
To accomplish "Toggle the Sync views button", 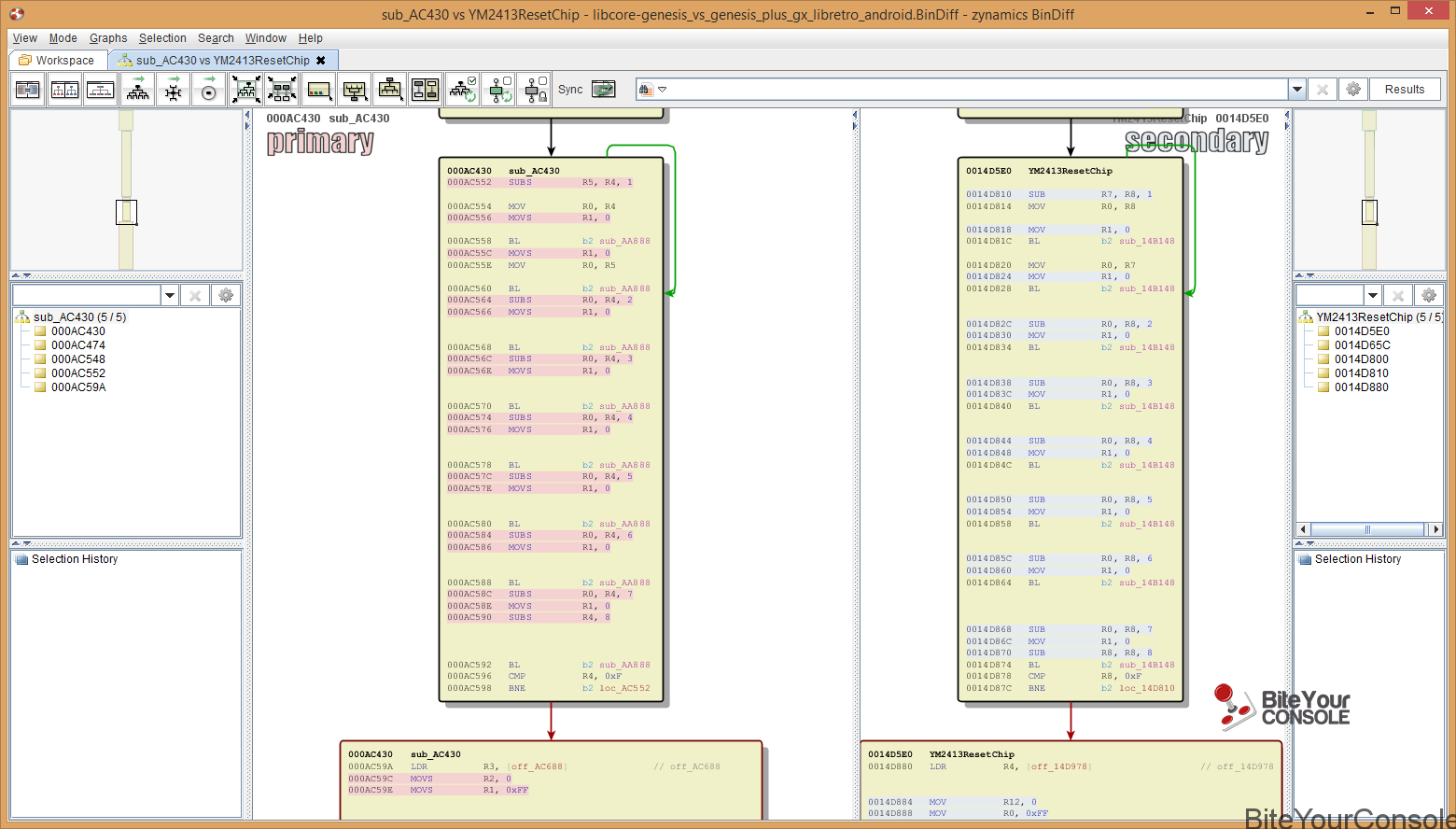I will (604, 90).
